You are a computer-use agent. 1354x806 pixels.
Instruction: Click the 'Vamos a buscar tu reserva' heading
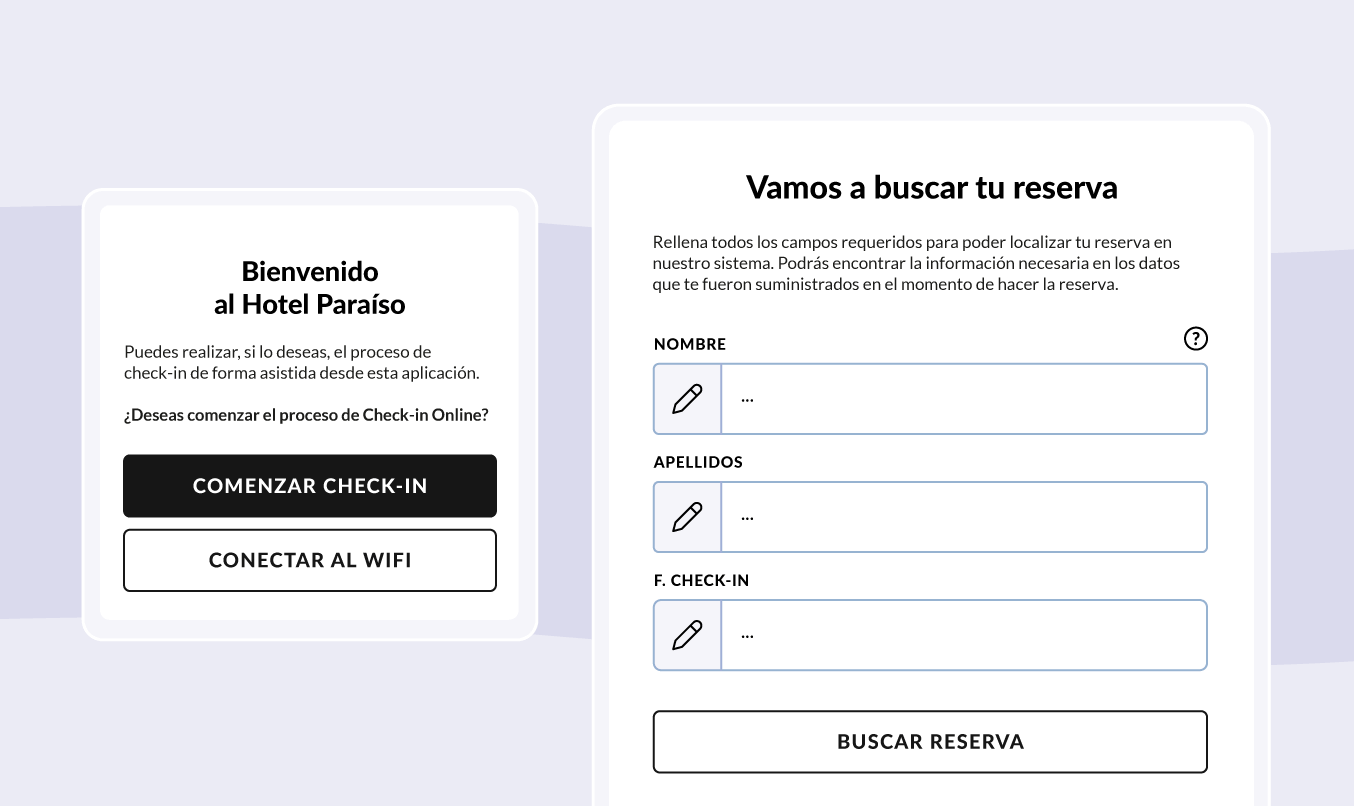[931, 187]
